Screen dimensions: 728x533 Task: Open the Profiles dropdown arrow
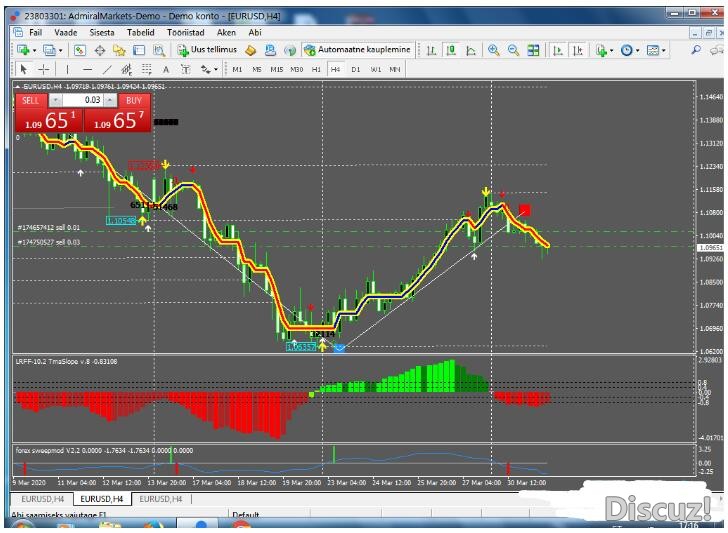(60, 51)
